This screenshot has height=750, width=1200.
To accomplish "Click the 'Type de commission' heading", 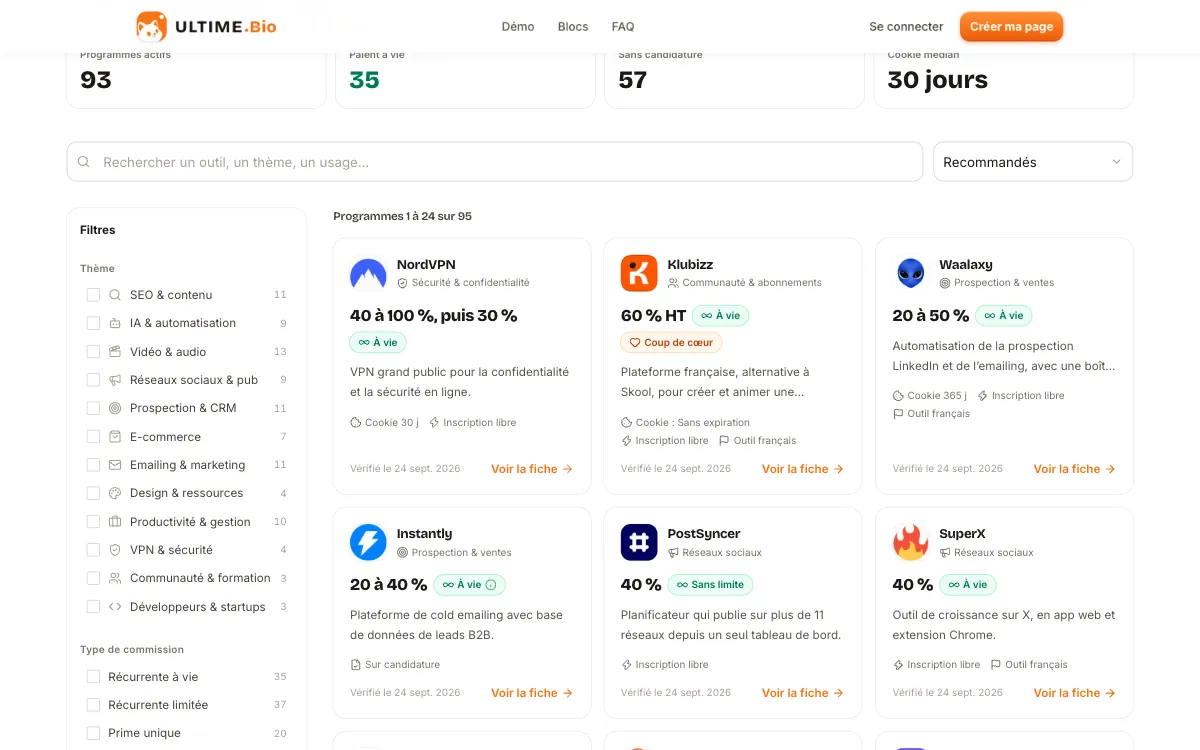I will [x=132, y=649].
